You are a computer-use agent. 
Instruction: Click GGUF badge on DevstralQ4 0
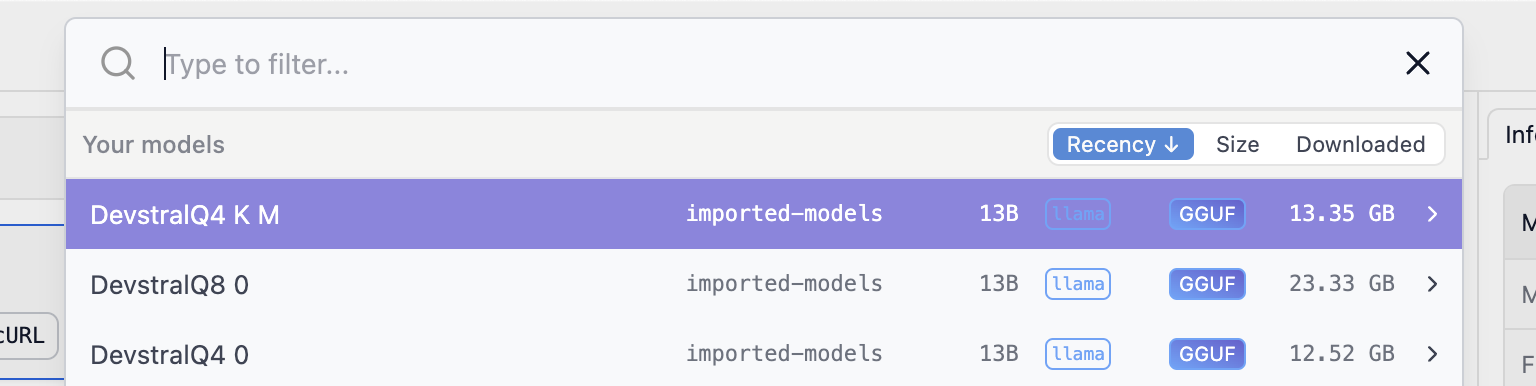point(1206,354)
